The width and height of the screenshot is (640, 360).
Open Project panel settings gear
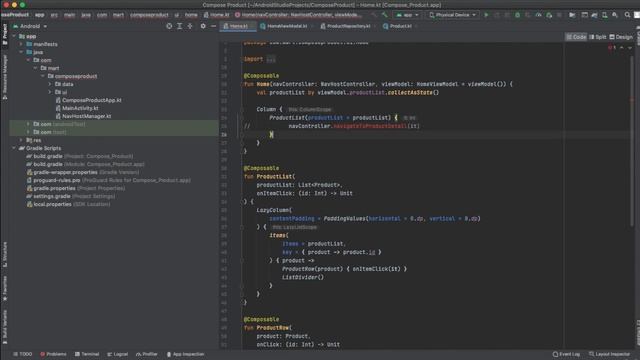tap(203, 26)
